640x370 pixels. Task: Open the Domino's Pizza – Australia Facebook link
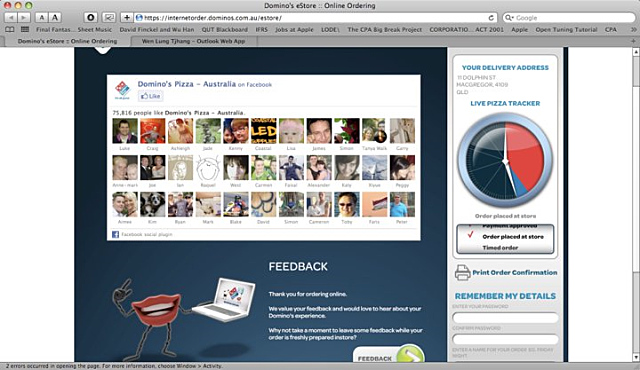tap(187, 84)
